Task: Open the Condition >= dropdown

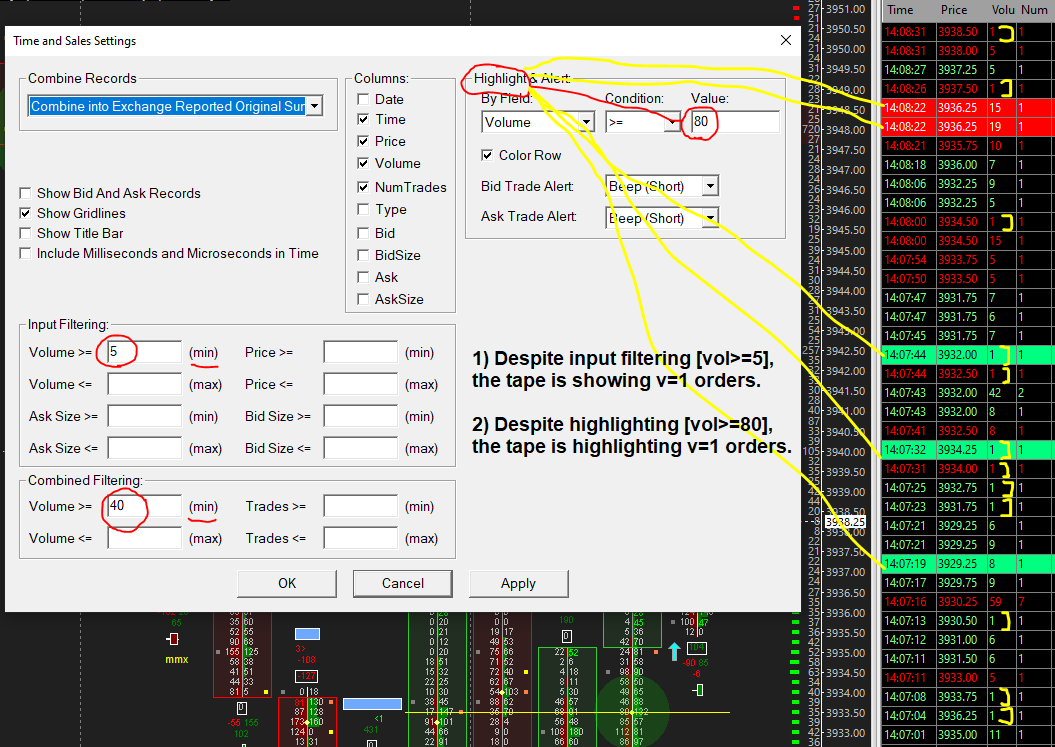Action: (673, 122)
